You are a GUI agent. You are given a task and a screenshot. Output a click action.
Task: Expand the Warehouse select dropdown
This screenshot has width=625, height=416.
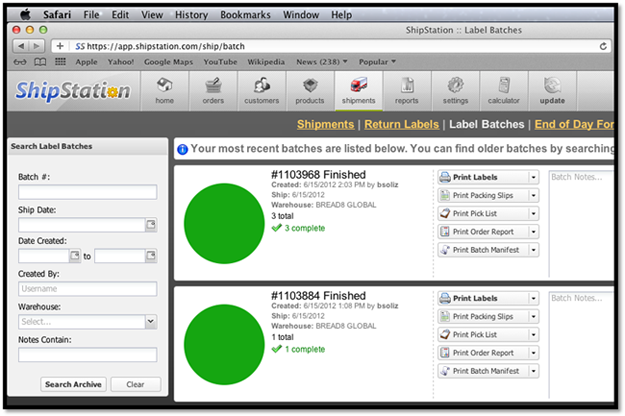pyautogui.click(x=151, y=322)
